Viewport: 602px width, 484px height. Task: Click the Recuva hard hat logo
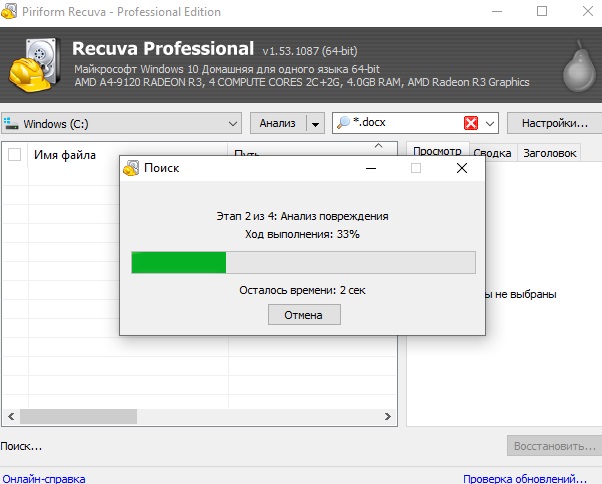[36, 65]
